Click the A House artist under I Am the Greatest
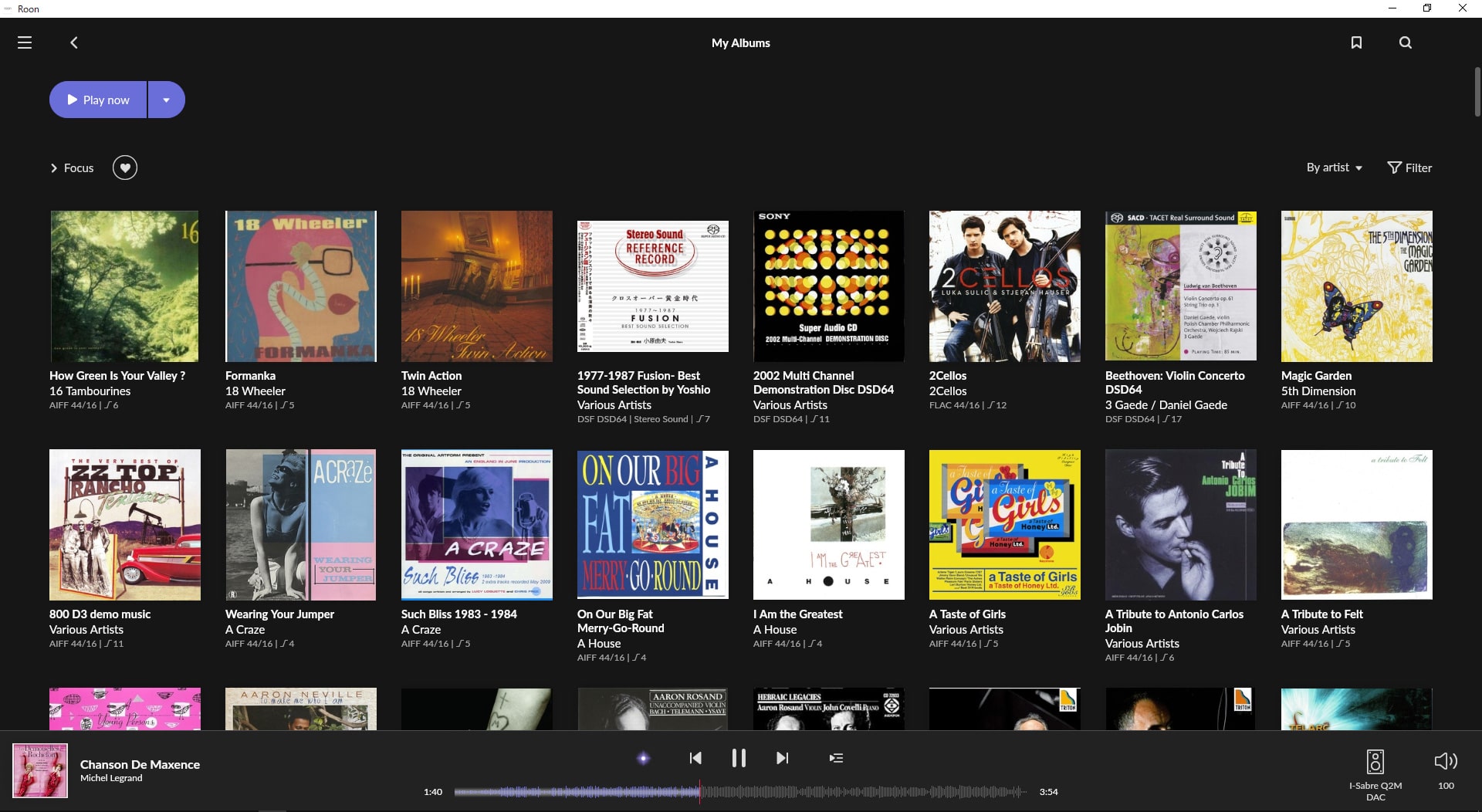This screenshot has width=1482, height=812. (775, 630)
